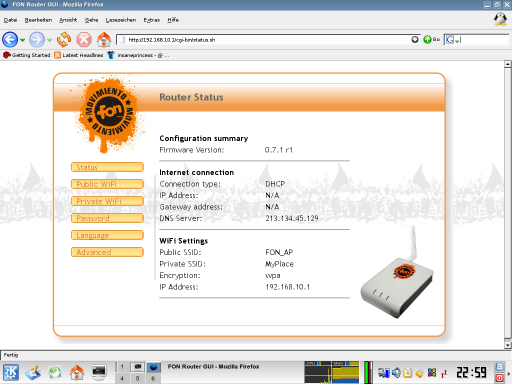Click the CPU load monitor graph
This screenshot has height=384, width=512.
click(x=318, y=372)
